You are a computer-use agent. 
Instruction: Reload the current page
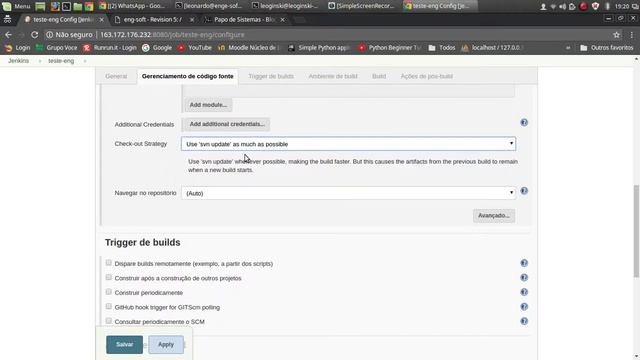[x=35, y=35]
